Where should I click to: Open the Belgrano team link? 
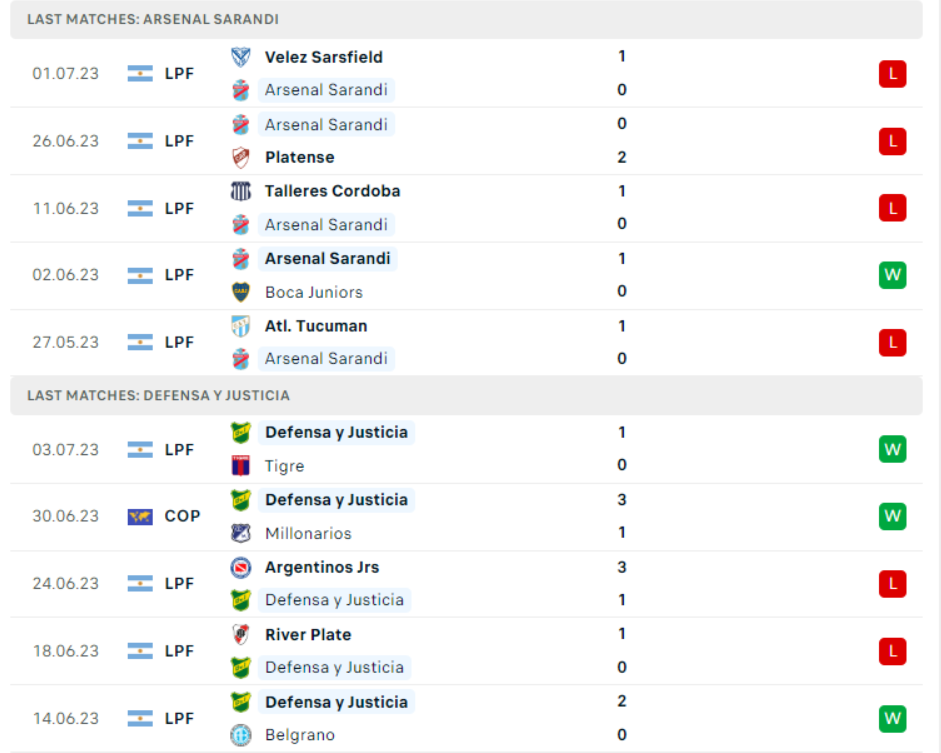(x=299, y=735)
